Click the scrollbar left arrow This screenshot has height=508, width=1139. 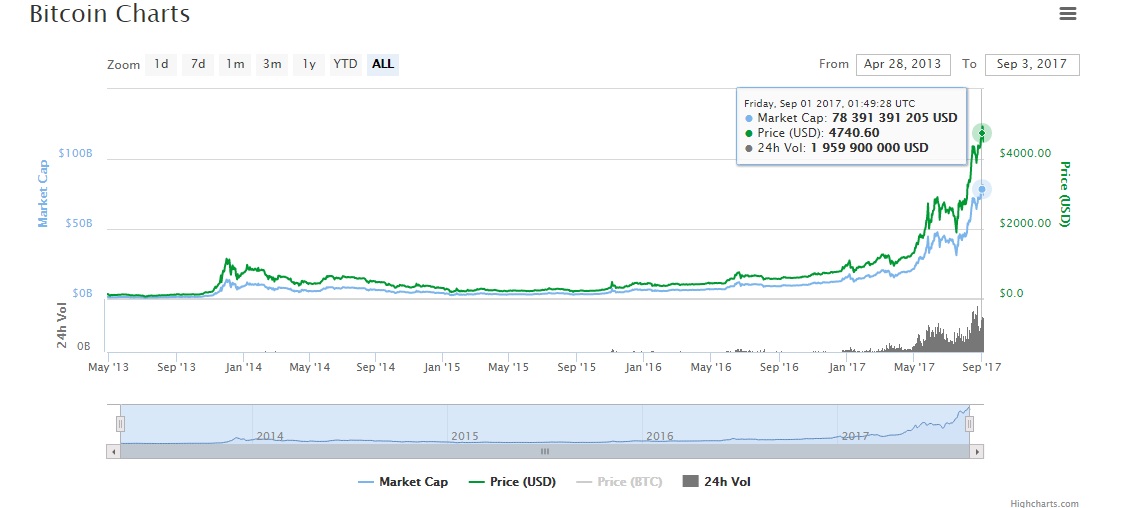112,451
